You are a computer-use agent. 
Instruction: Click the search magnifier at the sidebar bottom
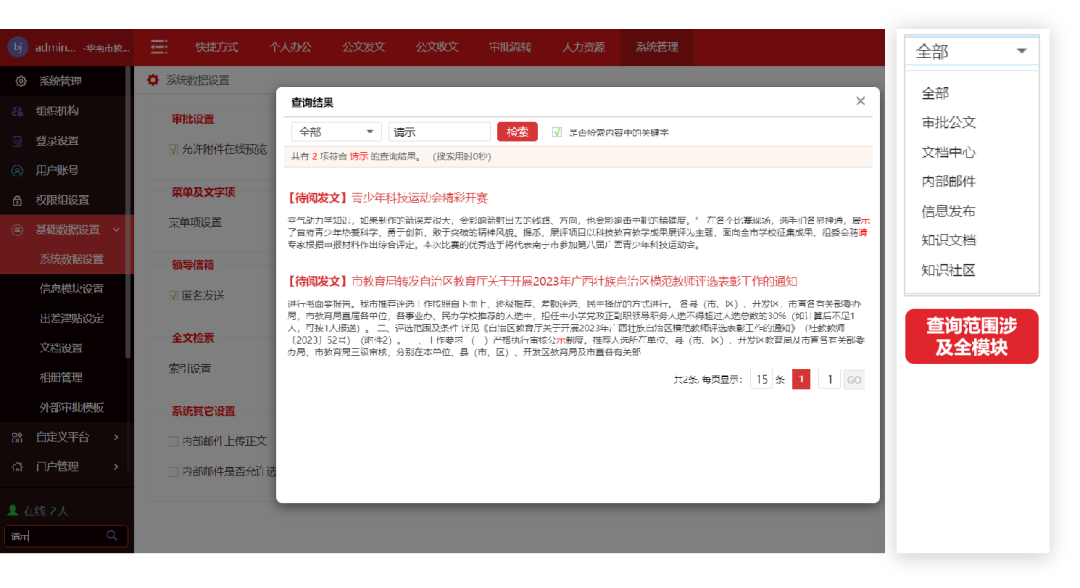pyautogui.click(x=111, y=536)
